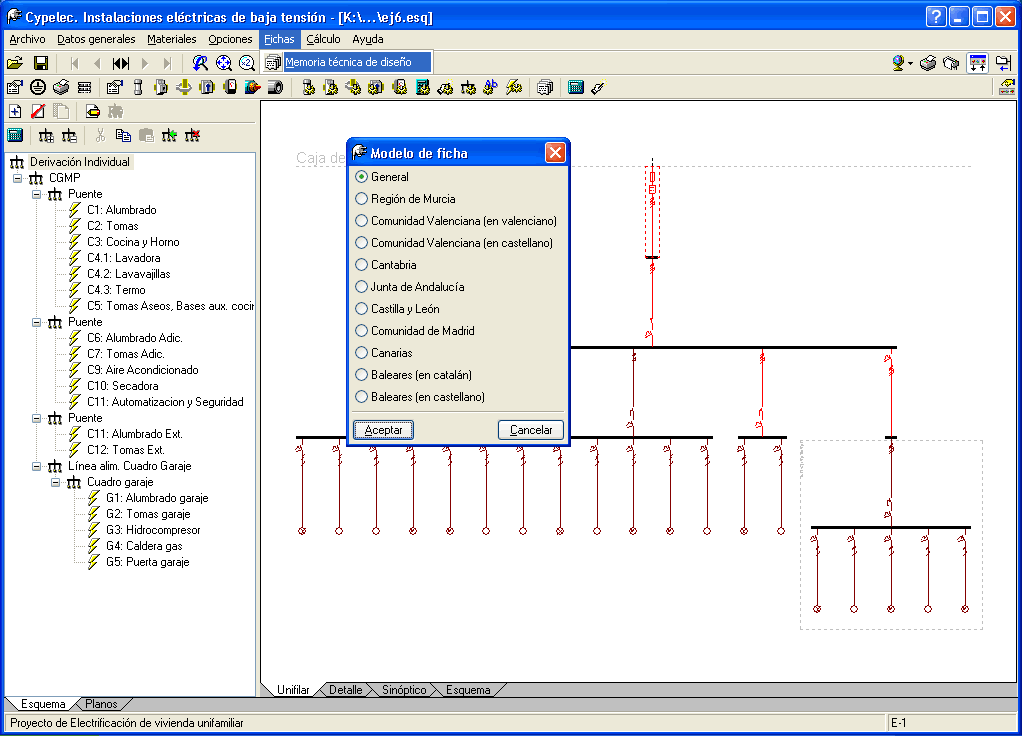Collapse the CGMP tree node
This screenshot has width=1022, height=736.
[x=18, y=178]
